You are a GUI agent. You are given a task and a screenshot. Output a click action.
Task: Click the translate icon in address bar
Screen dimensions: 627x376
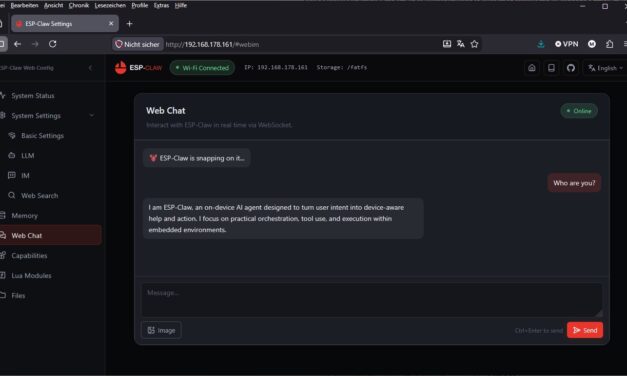click(461, 44)
